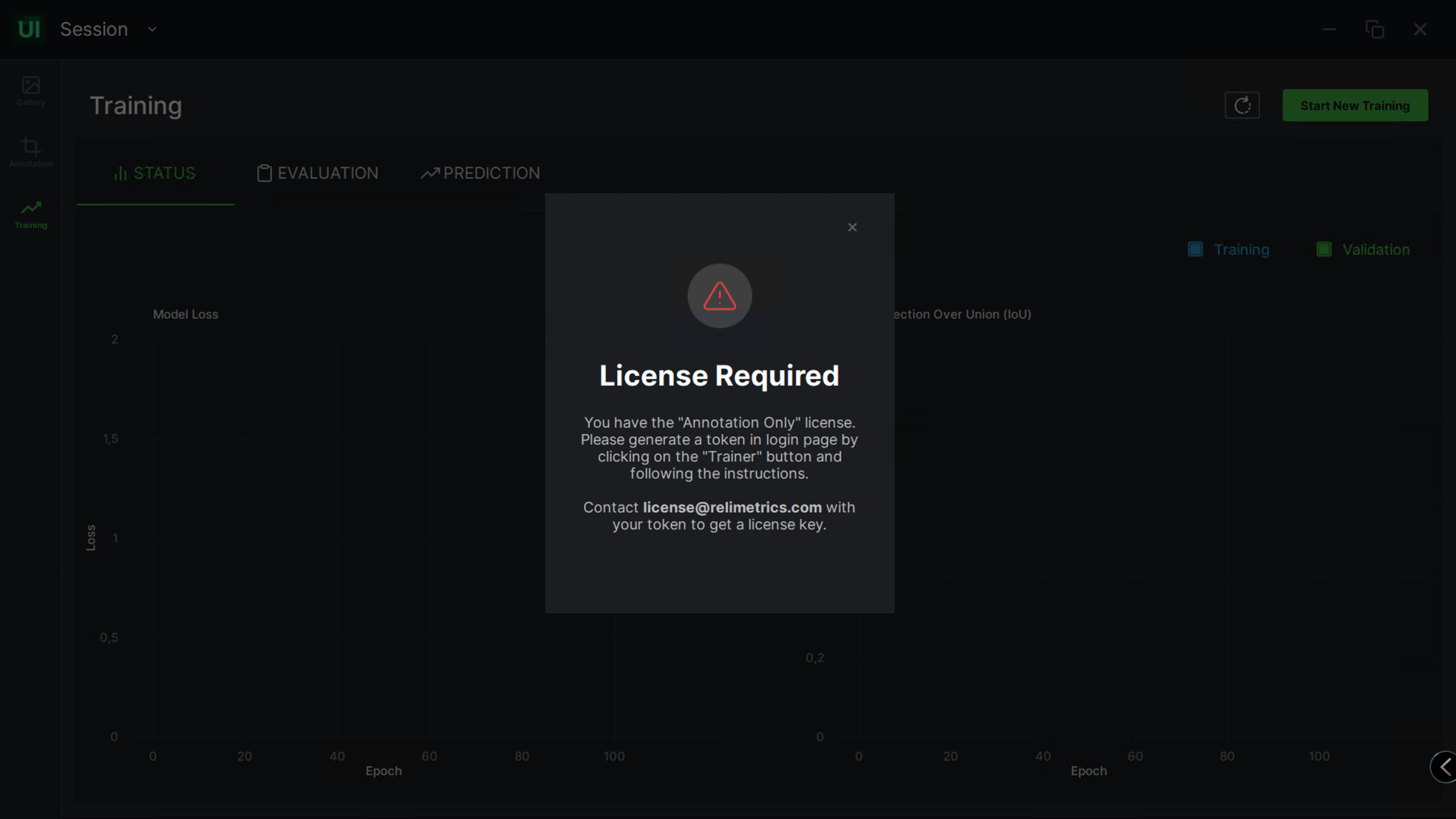This screenshot has height=819, width=1456.
Task: Click the UI app logo
Action: pyautogui.click(x=29, y=29)
